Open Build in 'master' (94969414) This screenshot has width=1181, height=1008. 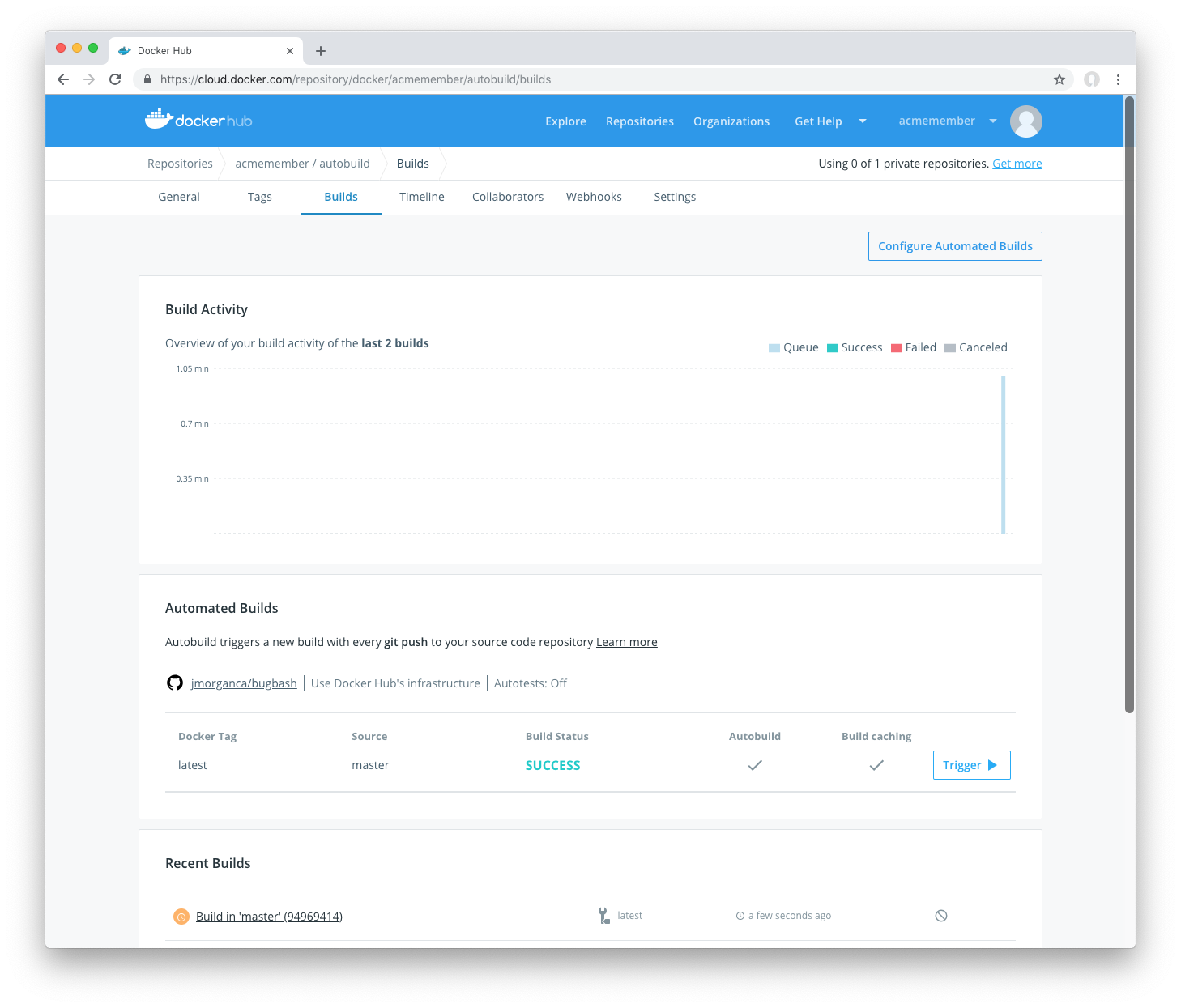[268, 916]
